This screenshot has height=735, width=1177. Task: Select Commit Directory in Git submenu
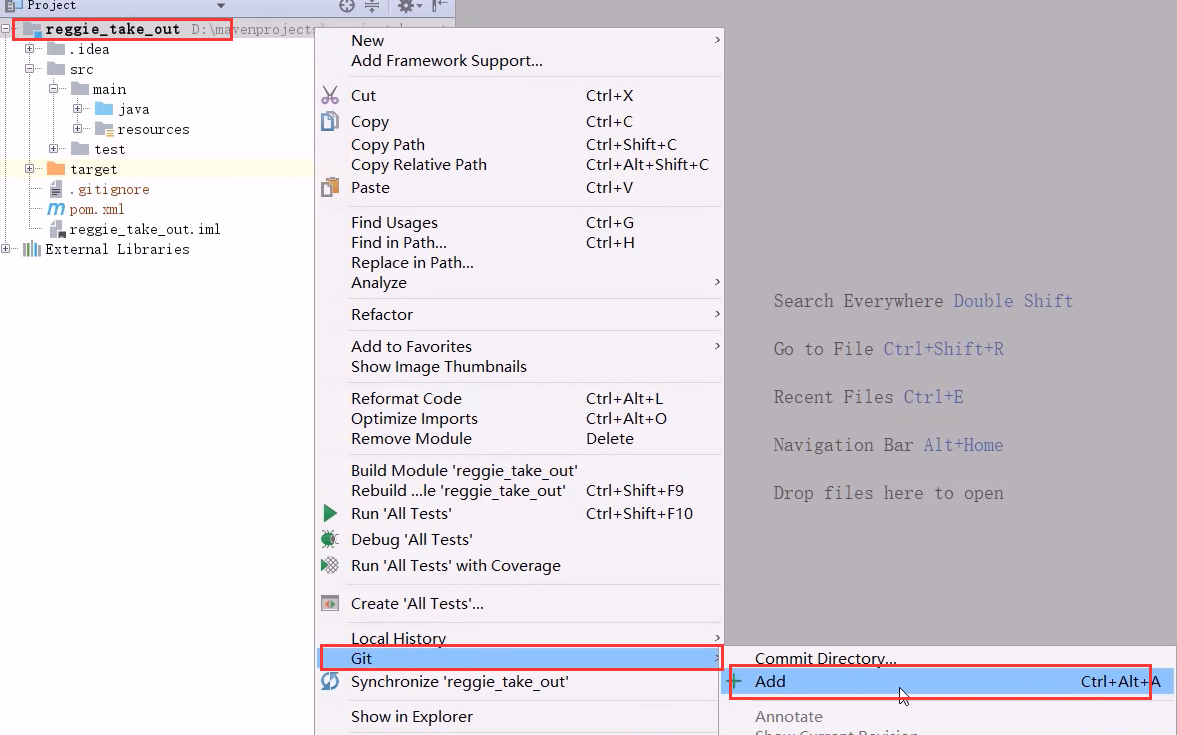coord(825,659)
